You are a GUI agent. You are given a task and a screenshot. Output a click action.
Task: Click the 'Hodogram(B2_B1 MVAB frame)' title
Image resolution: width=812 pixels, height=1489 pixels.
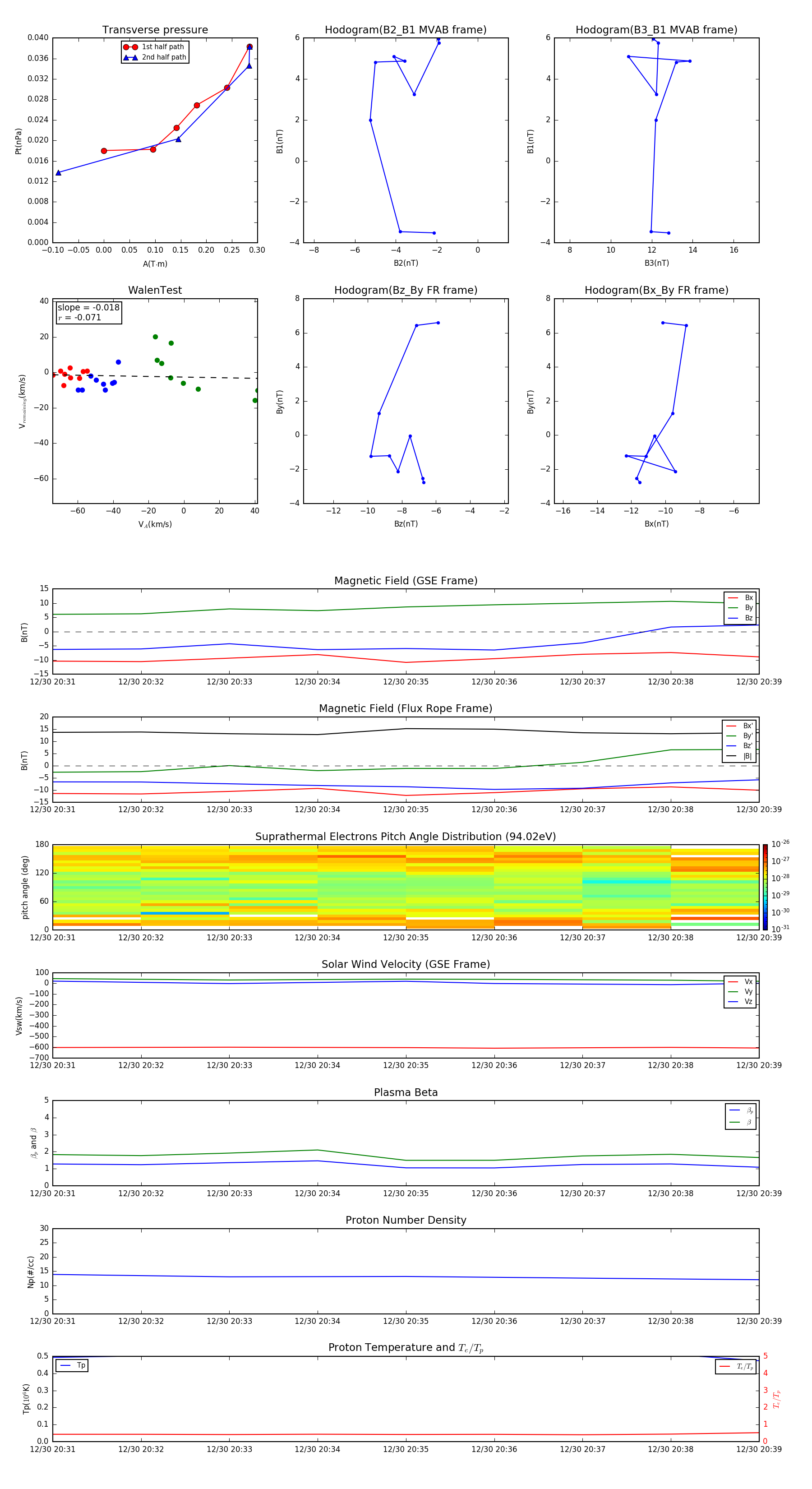[x=405, y=30]
